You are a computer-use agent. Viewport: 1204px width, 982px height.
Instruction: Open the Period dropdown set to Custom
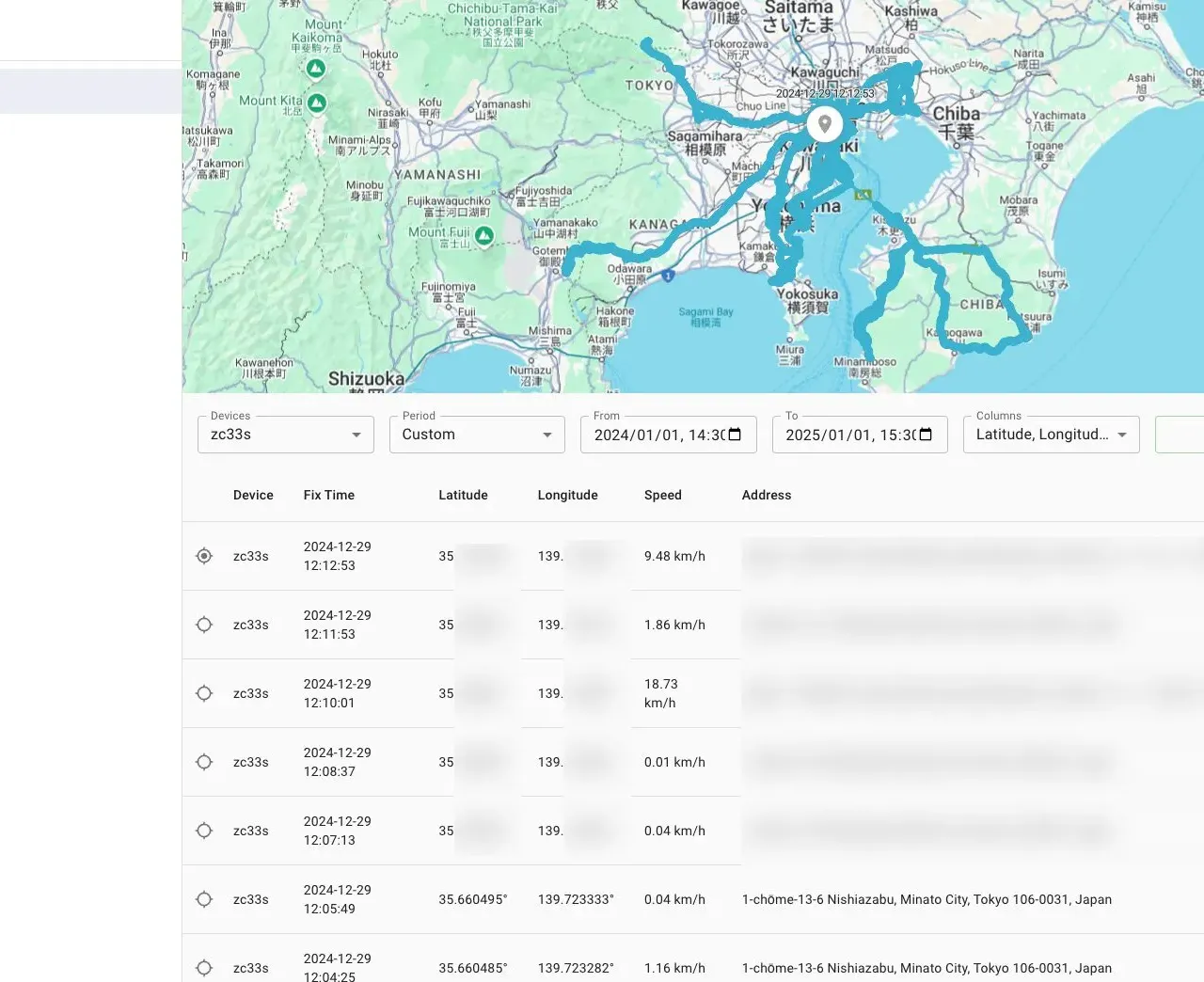(x=477, y=435)
